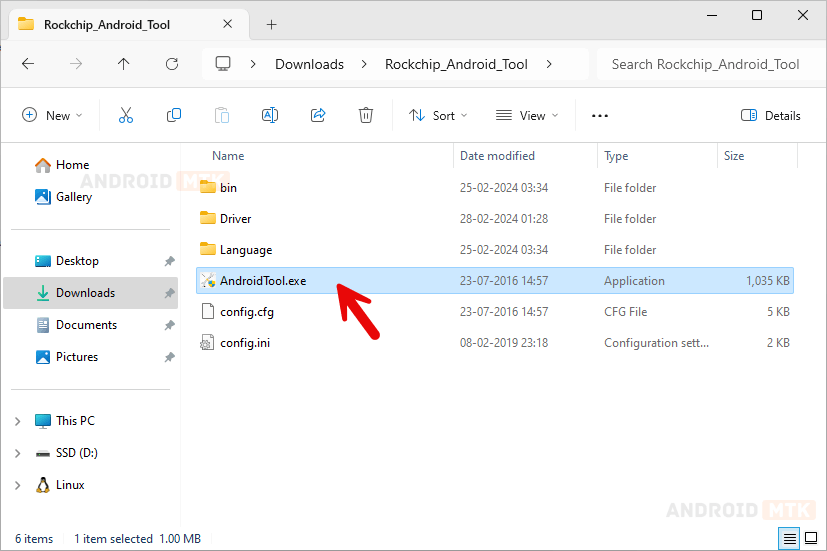The width and height of the screenshot is (827, 551).
Task: Switch to details list view in status bar
Action: [x=789, y=539]
